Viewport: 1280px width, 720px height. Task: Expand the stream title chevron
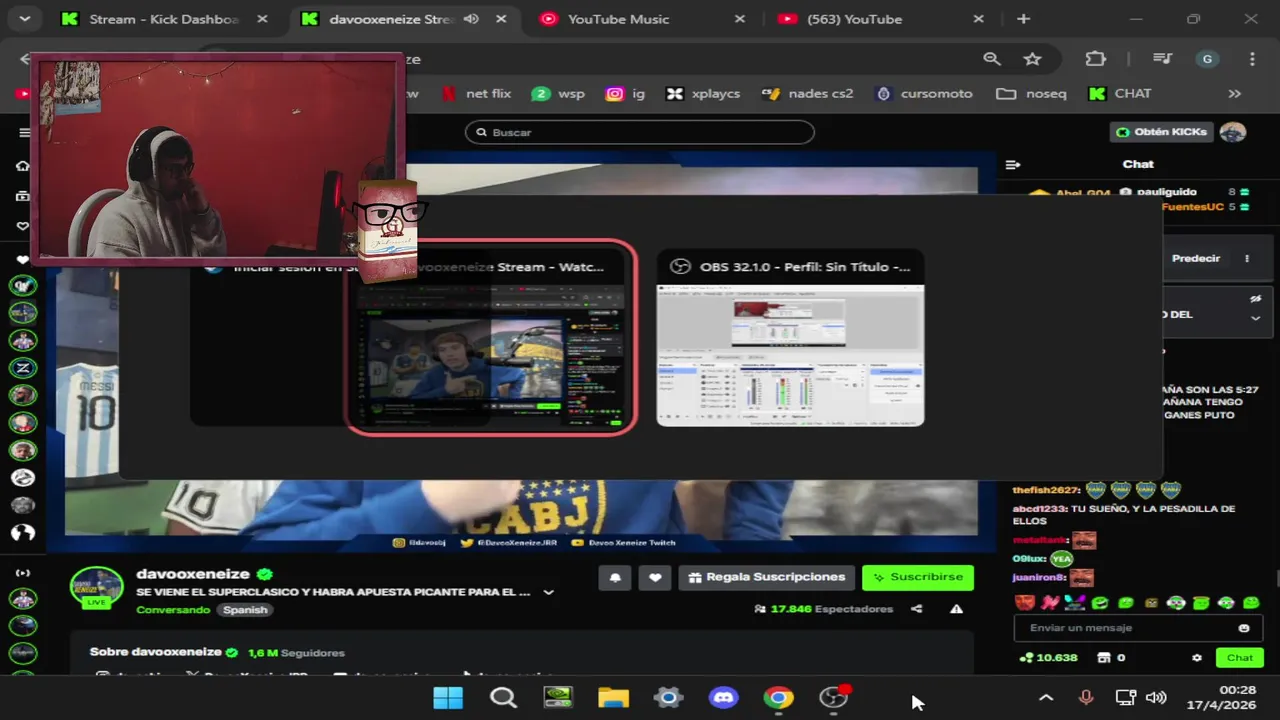point(548,592)
